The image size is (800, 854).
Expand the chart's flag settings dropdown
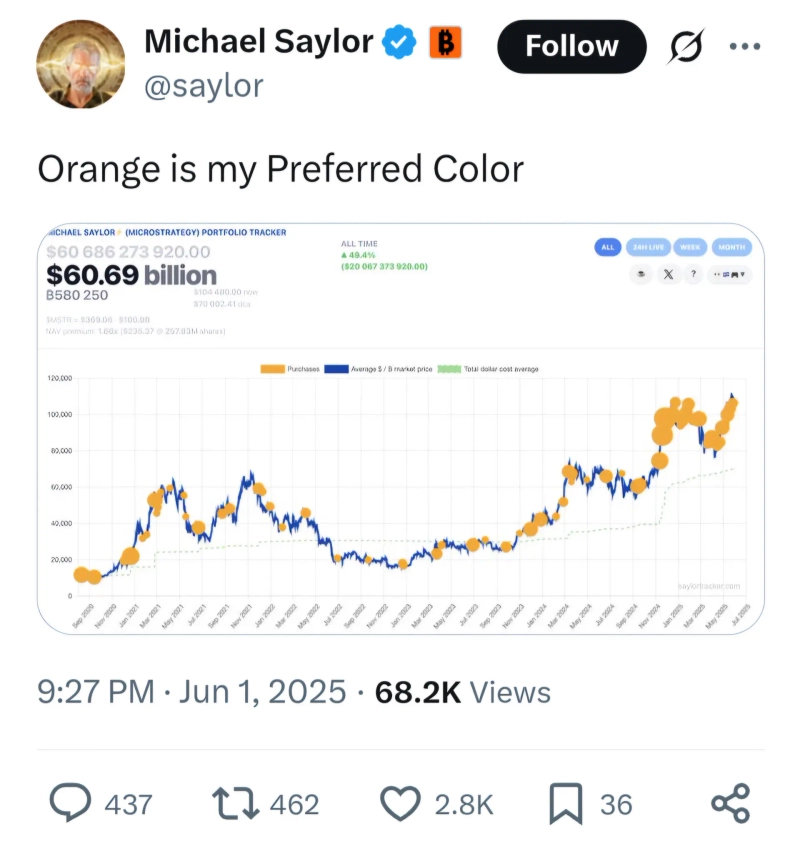[729, 274]
